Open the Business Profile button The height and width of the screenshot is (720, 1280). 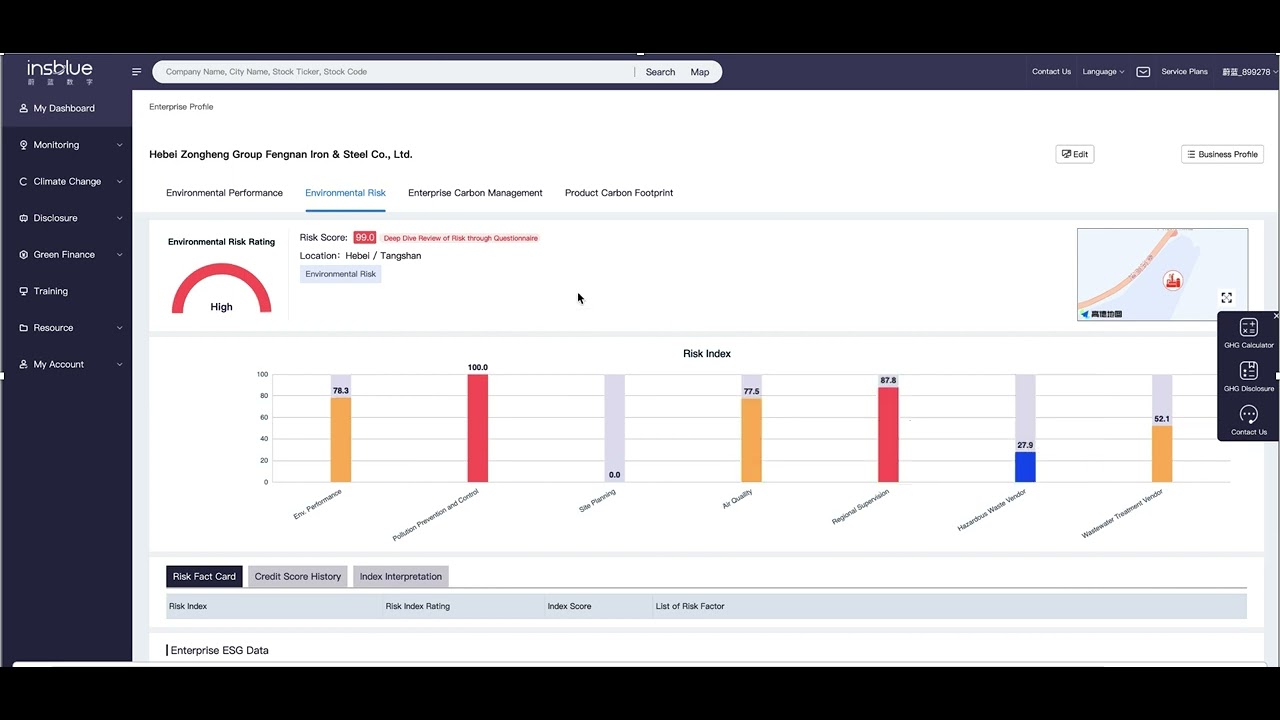pos(1222,154)
